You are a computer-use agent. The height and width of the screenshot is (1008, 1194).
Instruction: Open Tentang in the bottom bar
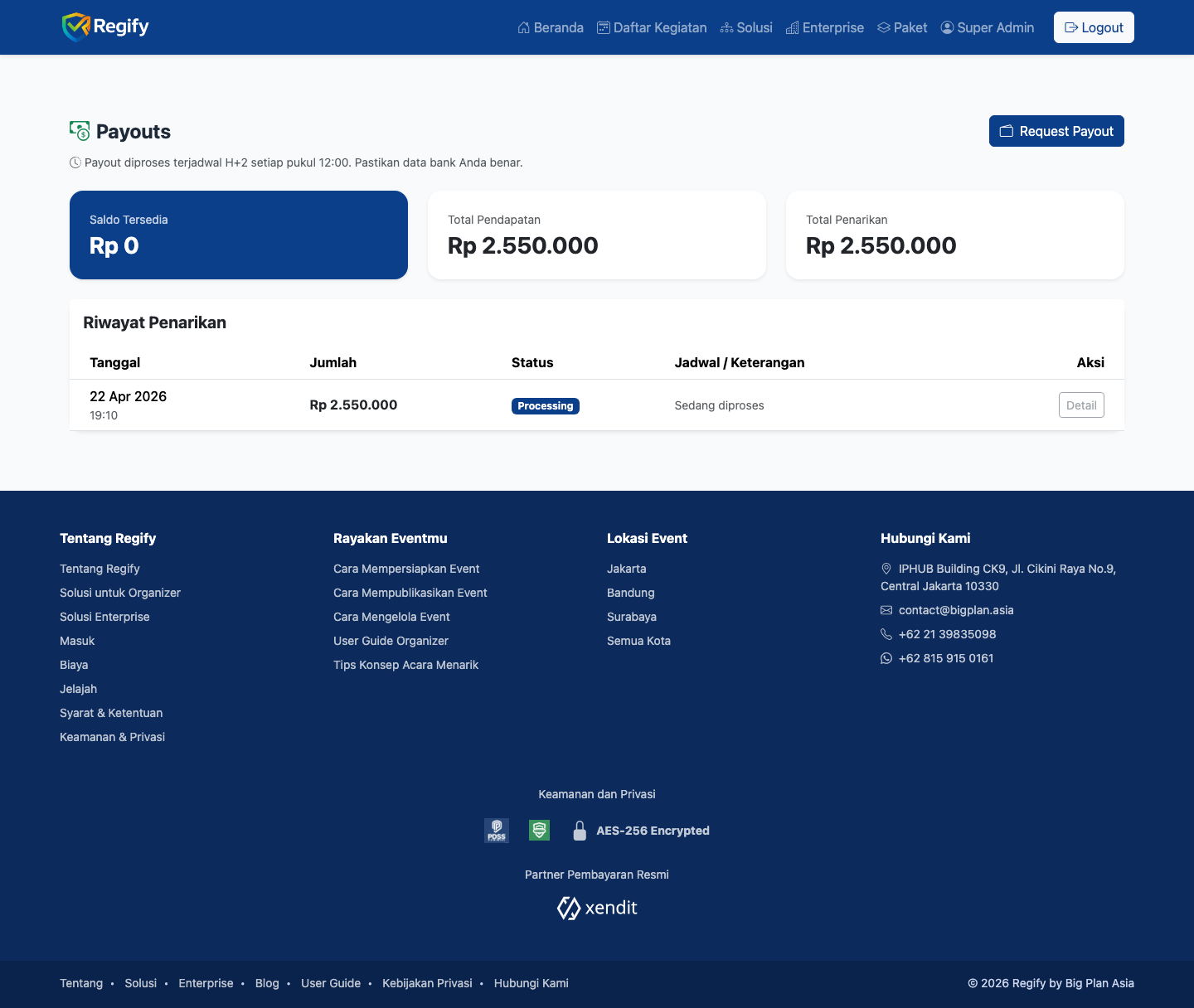(x=81, y=983)
